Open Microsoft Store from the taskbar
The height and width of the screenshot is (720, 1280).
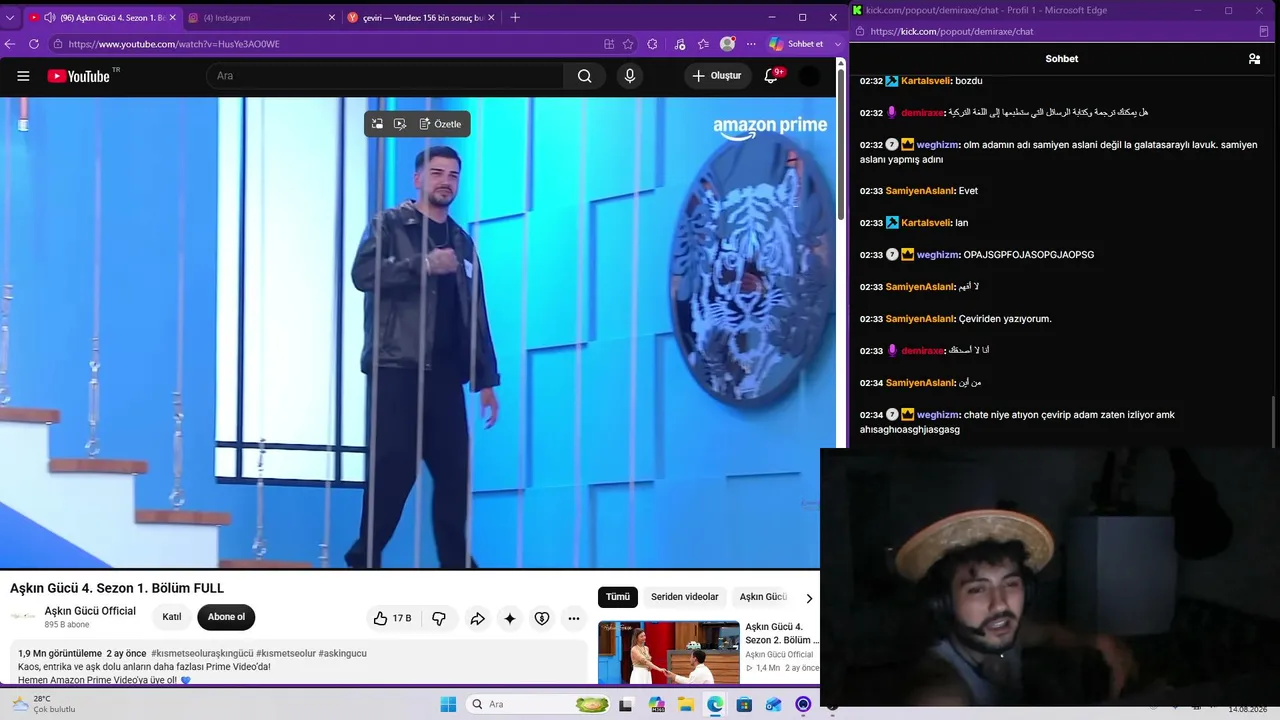pyautogui.click(x=744, y=704)
